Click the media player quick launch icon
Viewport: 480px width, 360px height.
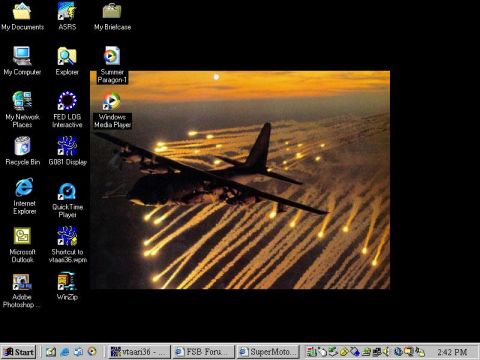click(x=92, y=352)
